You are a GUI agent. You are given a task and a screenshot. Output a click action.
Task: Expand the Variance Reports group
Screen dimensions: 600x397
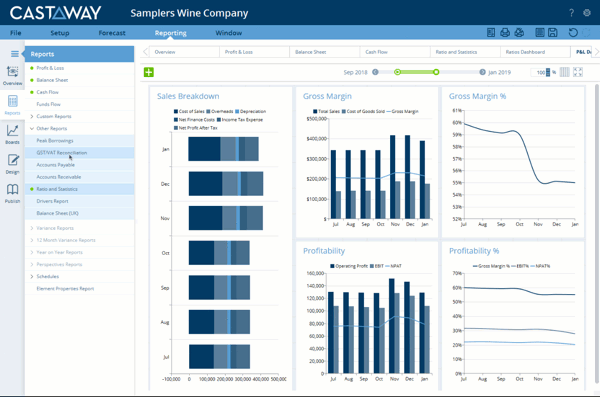click(32, 228)
